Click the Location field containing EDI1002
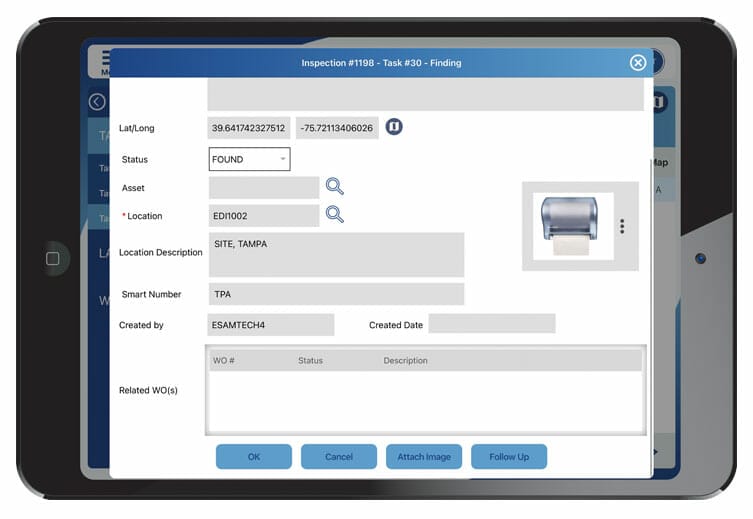Viewport: 753px width, 519px height. coord(264,216)
